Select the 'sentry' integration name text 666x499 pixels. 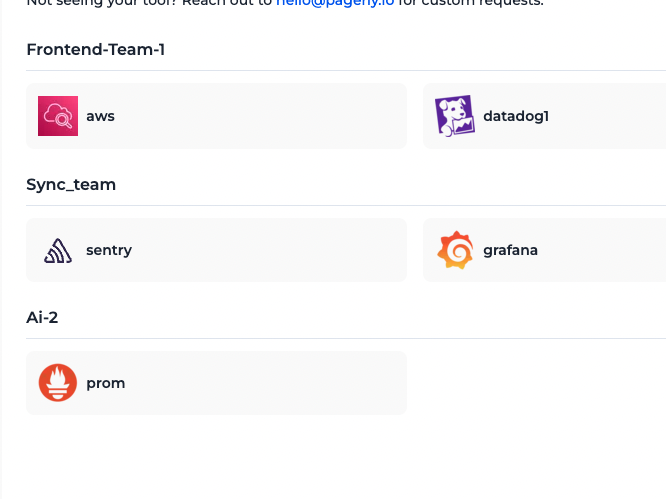click(109, 250)
